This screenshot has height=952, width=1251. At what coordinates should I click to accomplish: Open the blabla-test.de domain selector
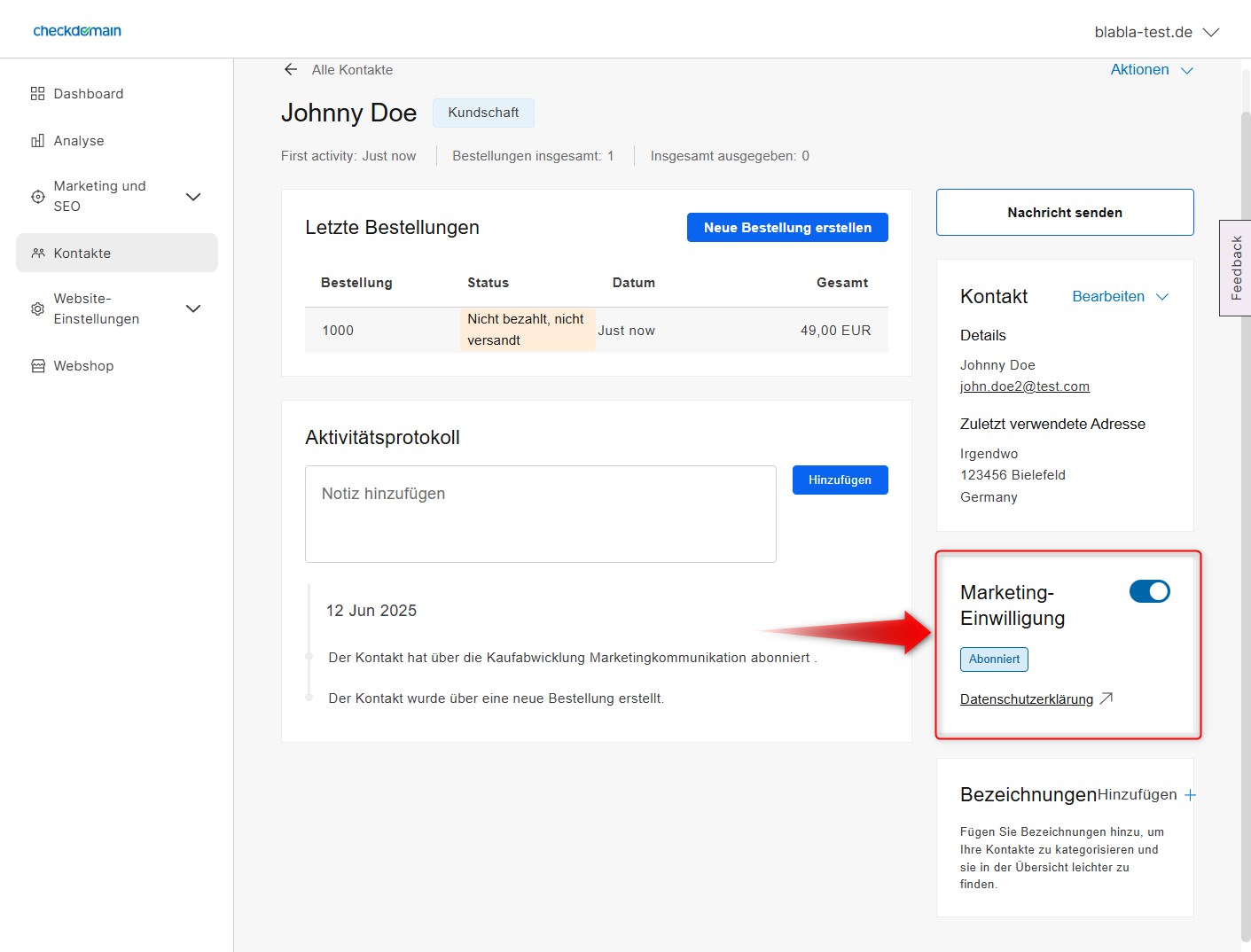coord(1156,32)
